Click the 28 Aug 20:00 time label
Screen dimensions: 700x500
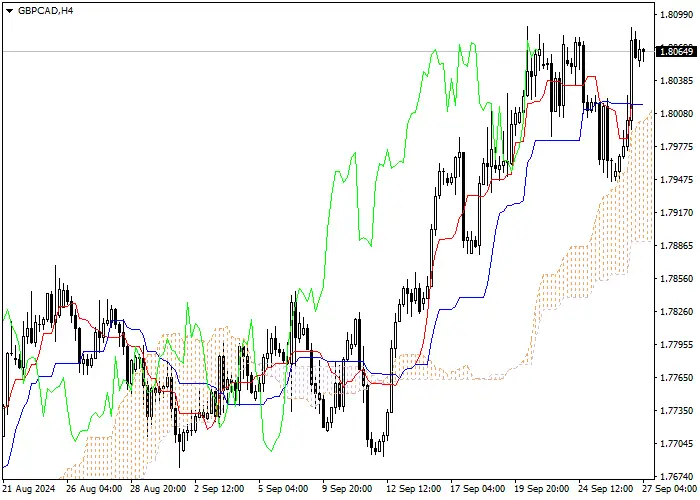[x=158, y=489]
